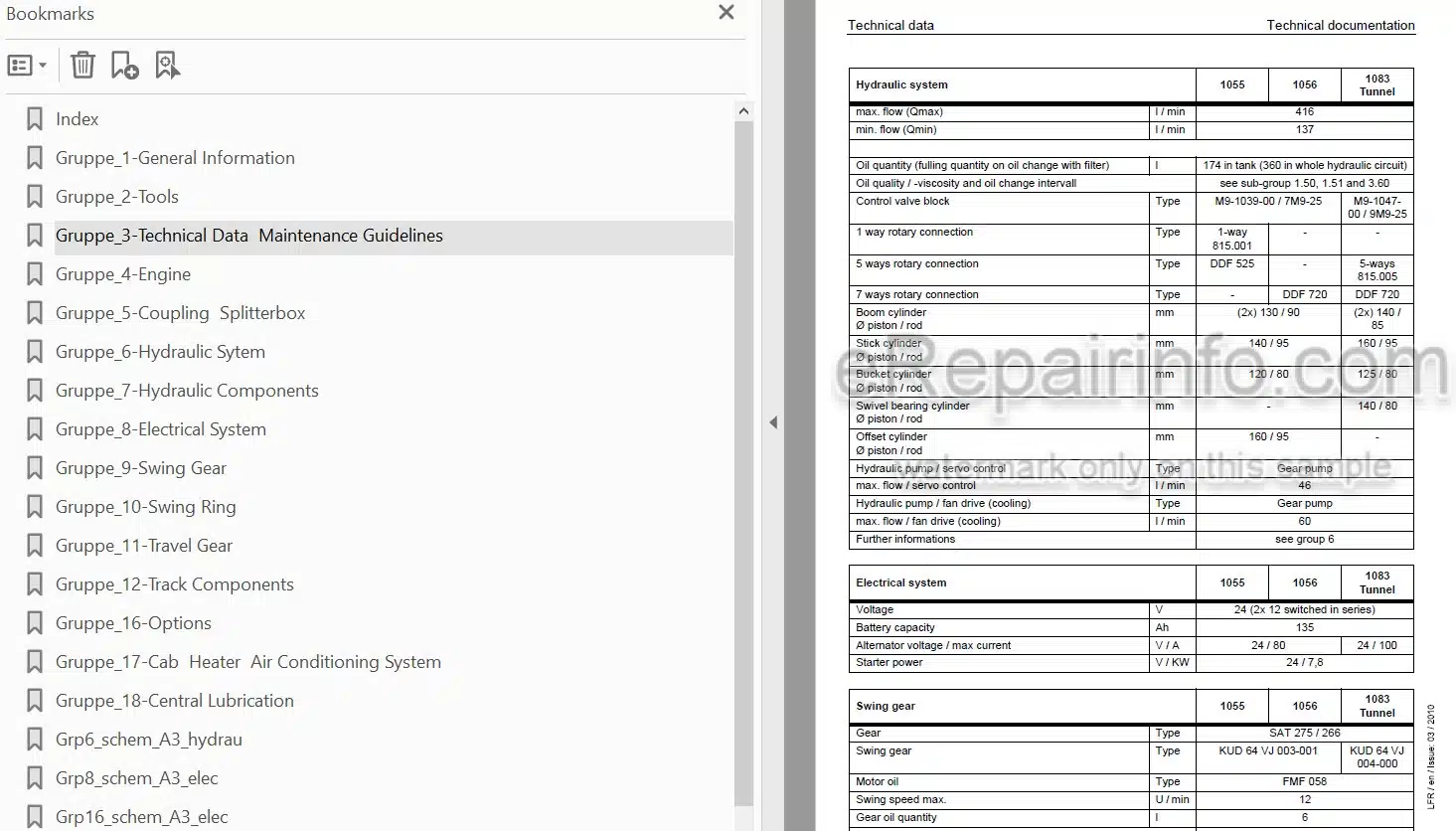Delete the selected bookmark with trash icon

tap(82, 66)
